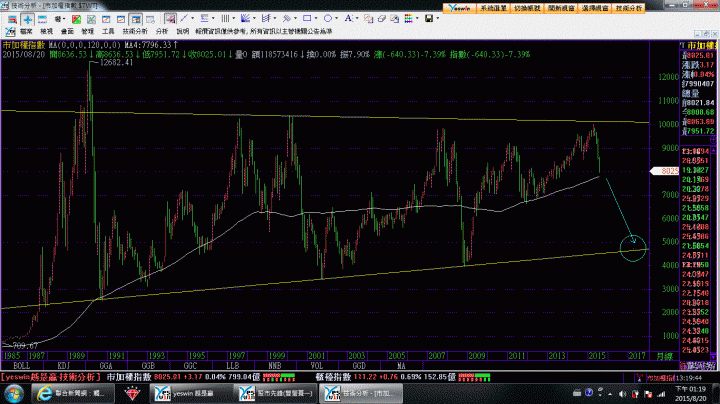The image size is (720, 404).
Task: Select the trend line drawing tool
Action: click(x=184, y=19)
